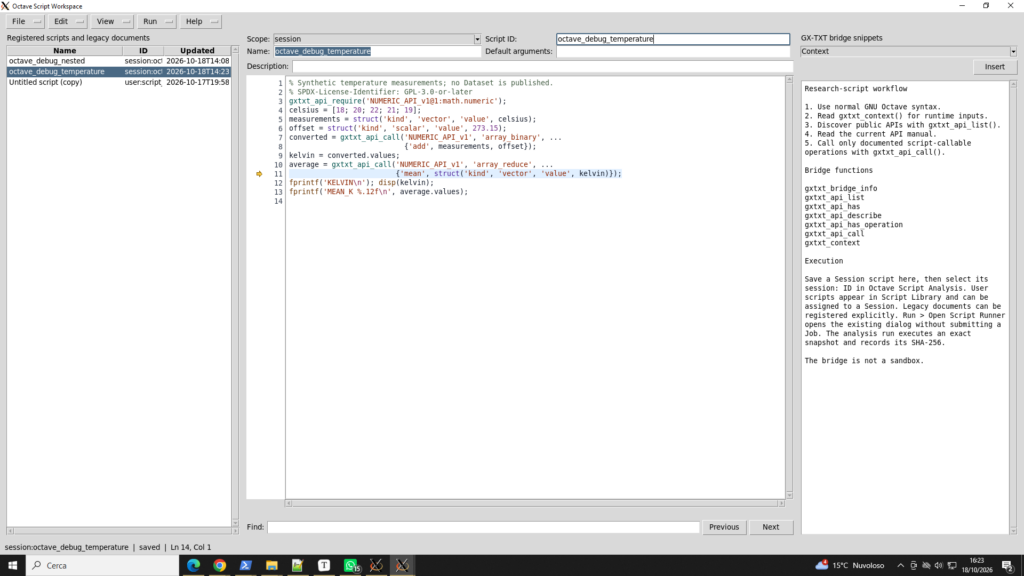
Task: Select the octave_debug_nested script row
Action: click(119, 61)
